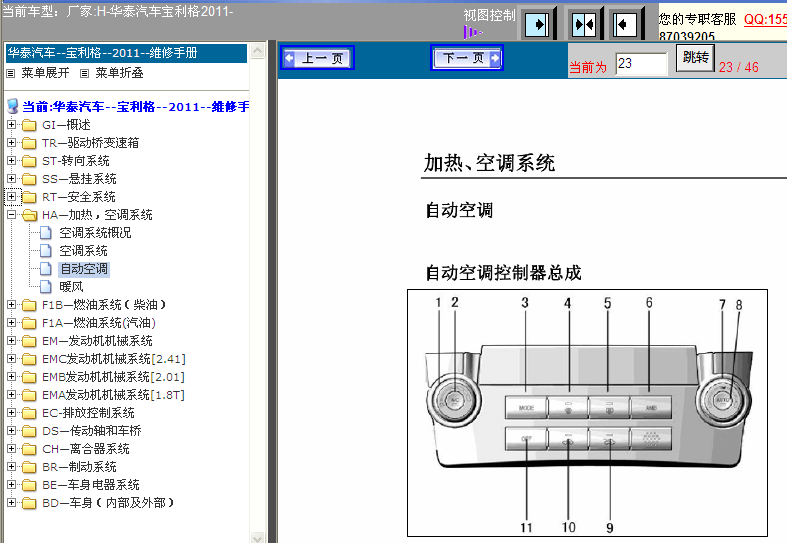Expand the F1A—燃油系统(汽油) folder
This screenshot has height=543, width=787.
click(x=11, y=323)
